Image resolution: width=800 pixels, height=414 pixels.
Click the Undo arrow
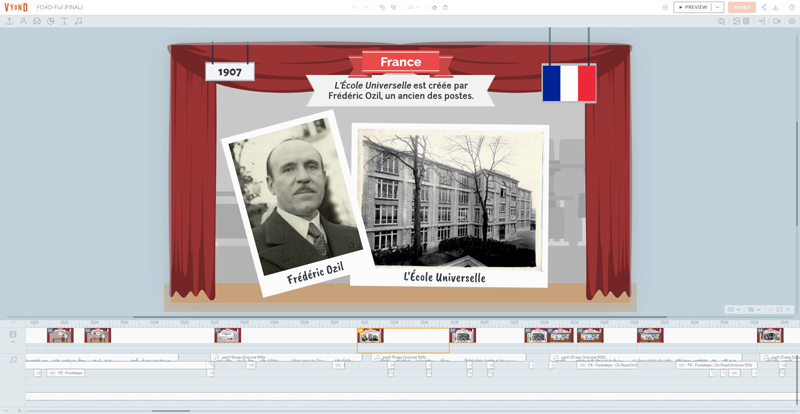point(355,7)
